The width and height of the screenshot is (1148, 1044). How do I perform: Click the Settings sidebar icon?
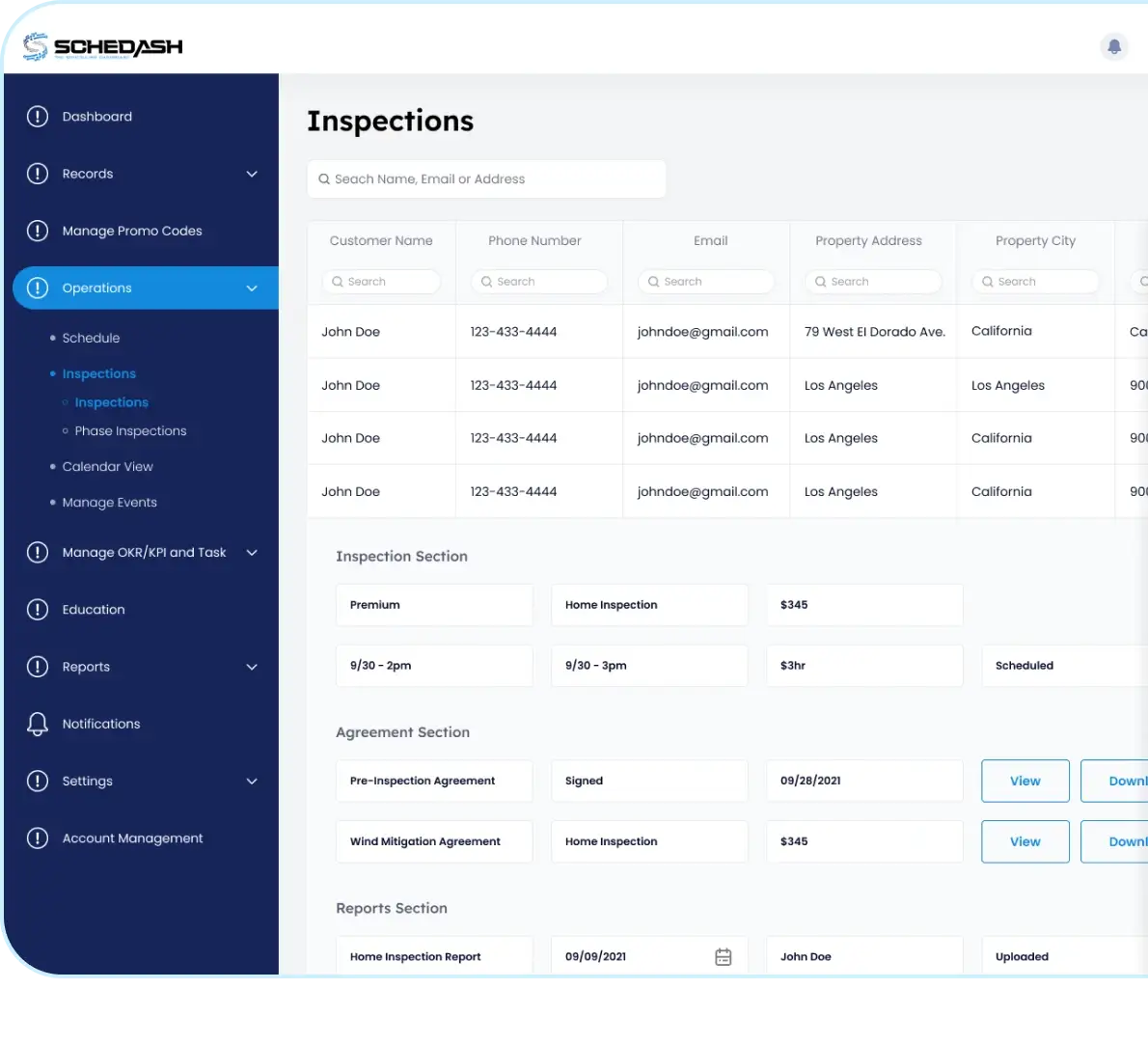(38, 781)
